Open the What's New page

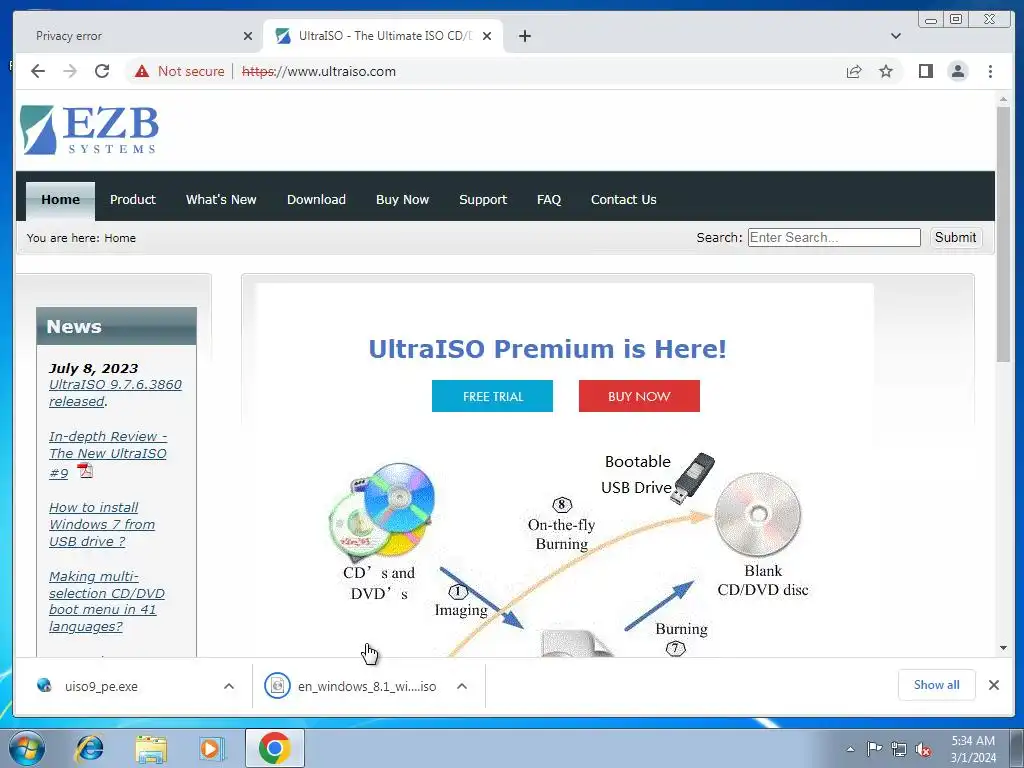[221, 200]
